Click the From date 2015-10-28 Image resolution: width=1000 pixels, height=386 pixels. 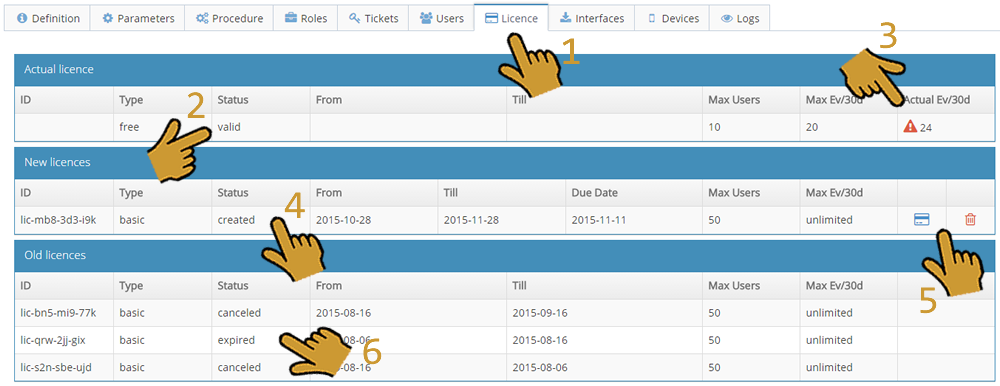(344, 219)
